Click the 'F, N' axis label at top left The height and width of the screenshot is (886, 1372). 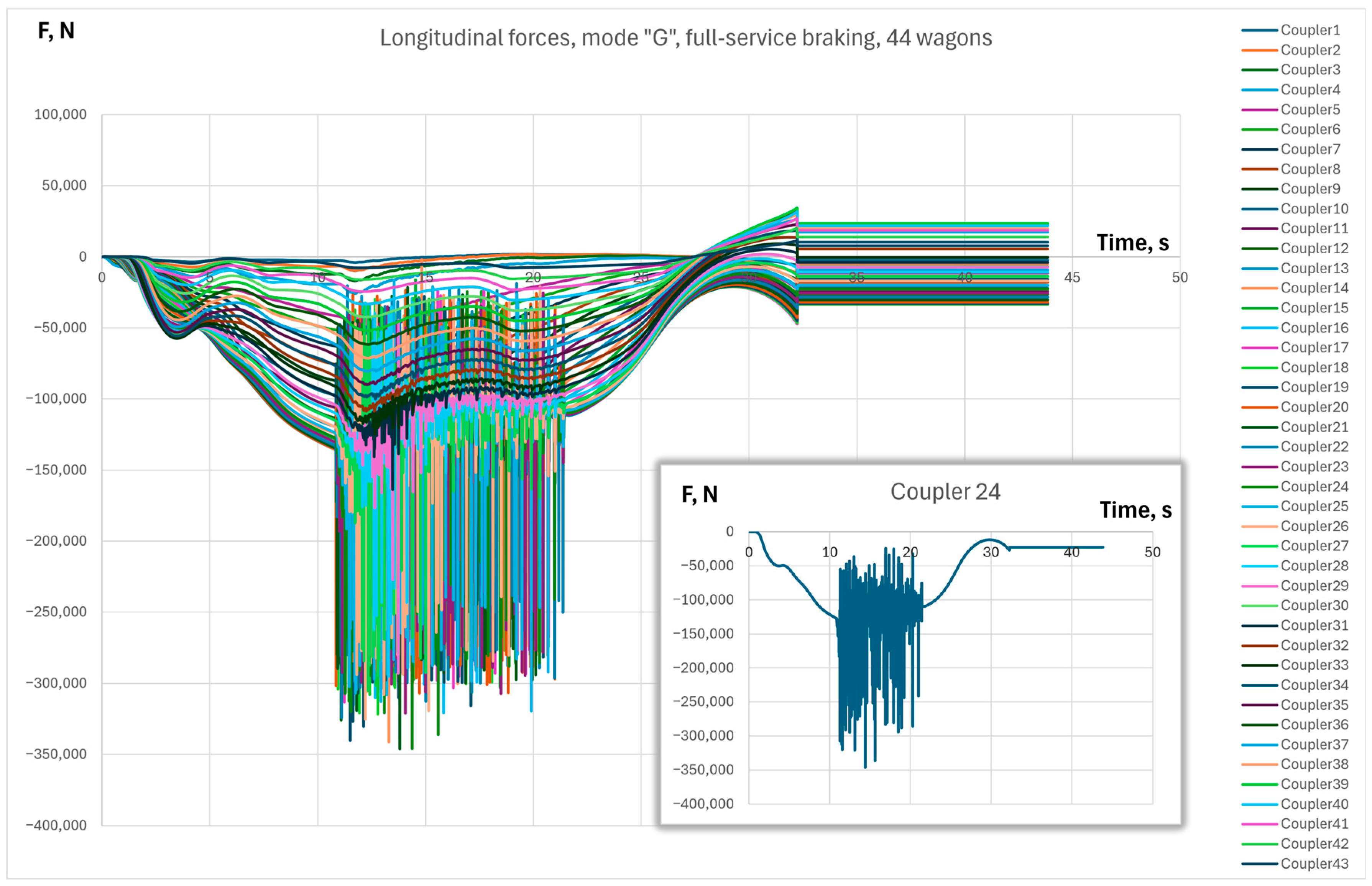(x=56, y=31)
